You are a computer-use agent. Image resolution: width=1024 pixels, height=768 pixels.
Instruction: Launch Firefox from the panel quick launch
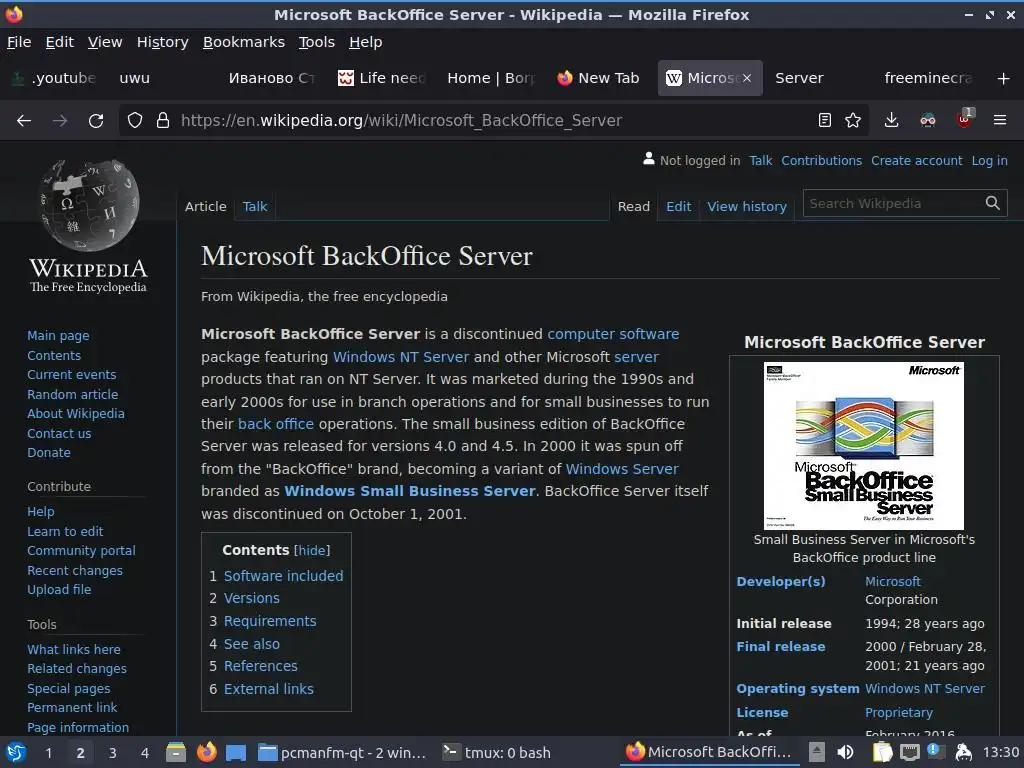(206, 752)
